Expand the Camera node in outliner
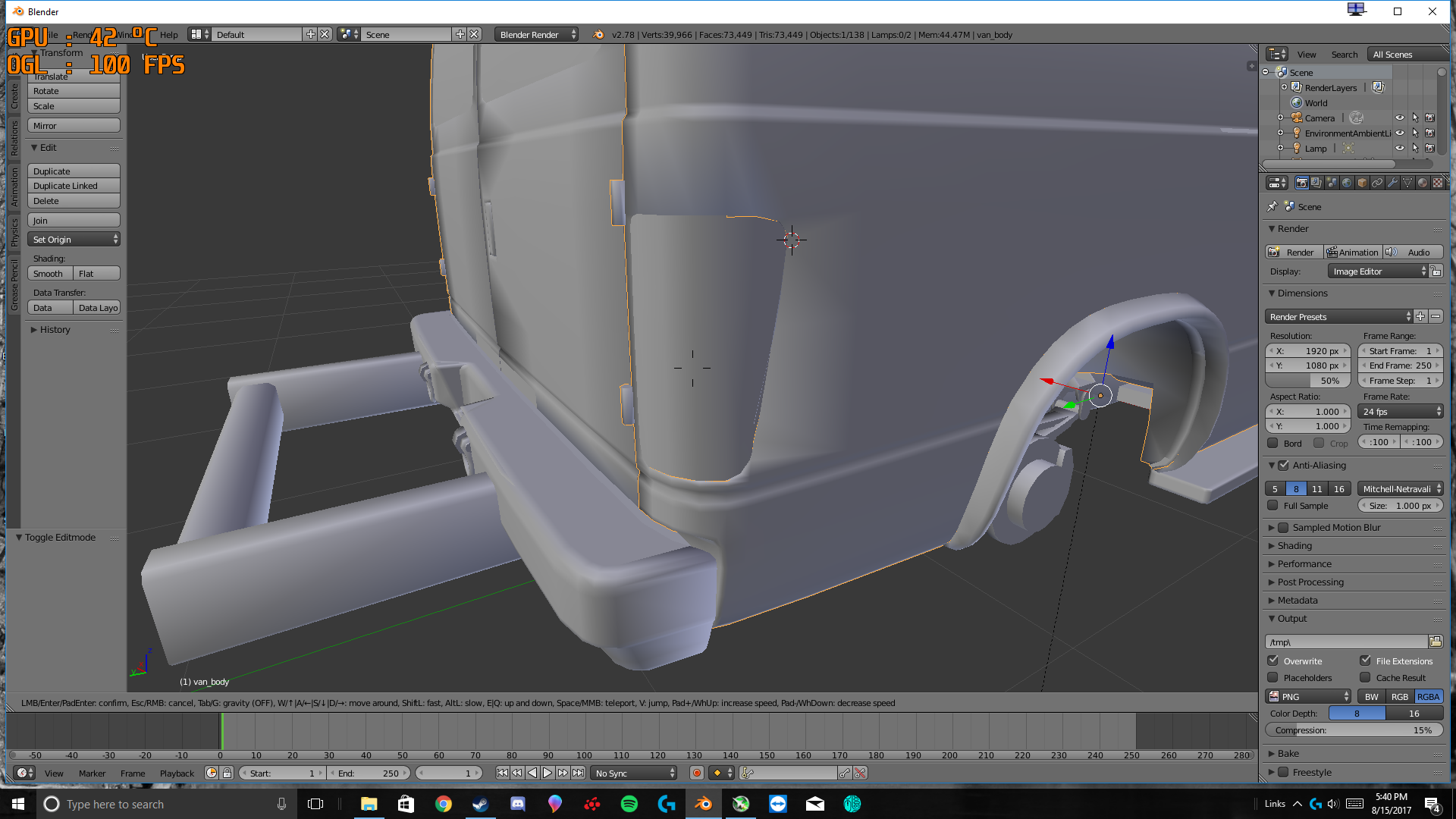Screen dimensions: 1456x819 1280,118
